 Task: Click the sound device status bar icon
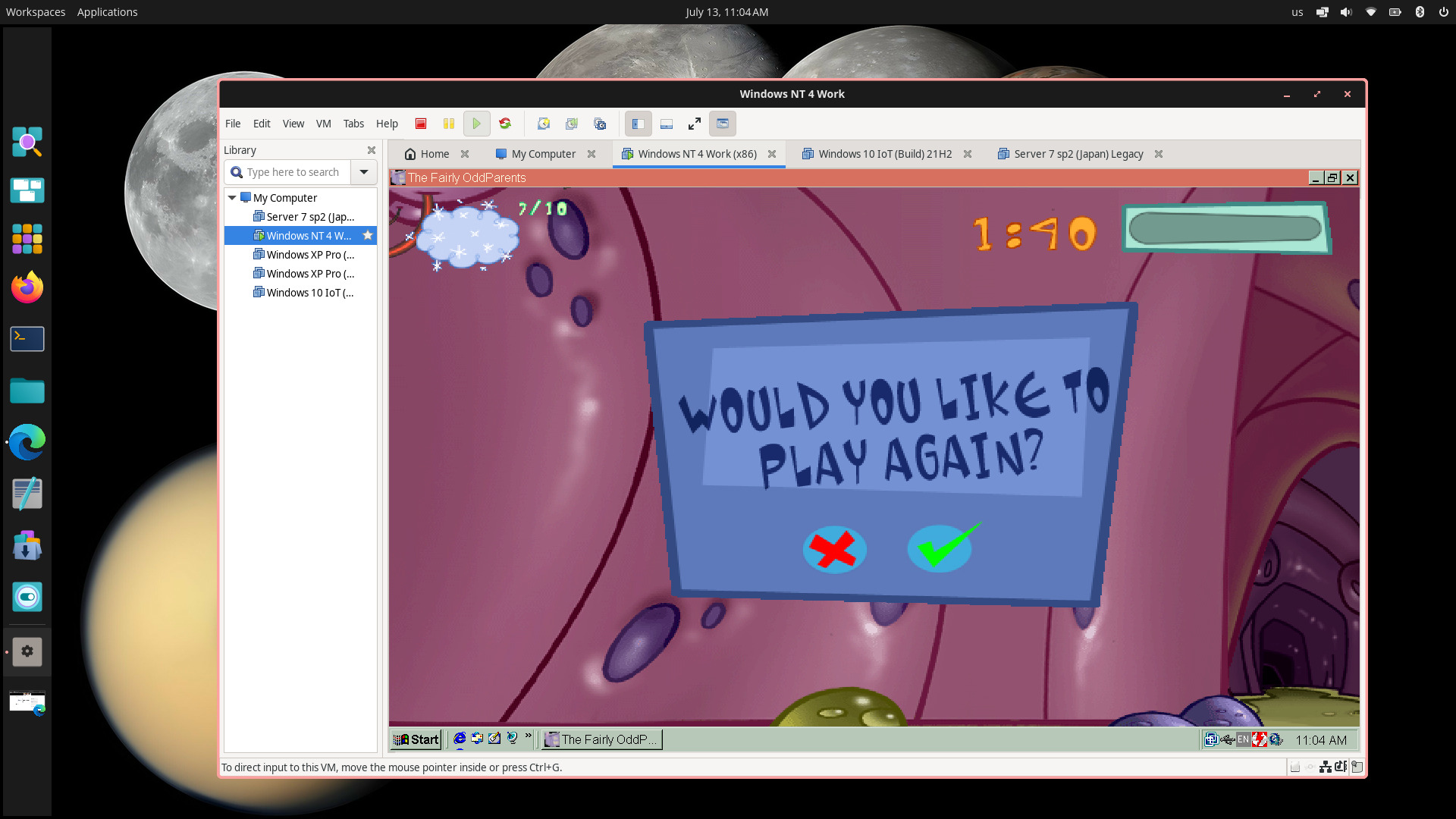pos(1341,767)
